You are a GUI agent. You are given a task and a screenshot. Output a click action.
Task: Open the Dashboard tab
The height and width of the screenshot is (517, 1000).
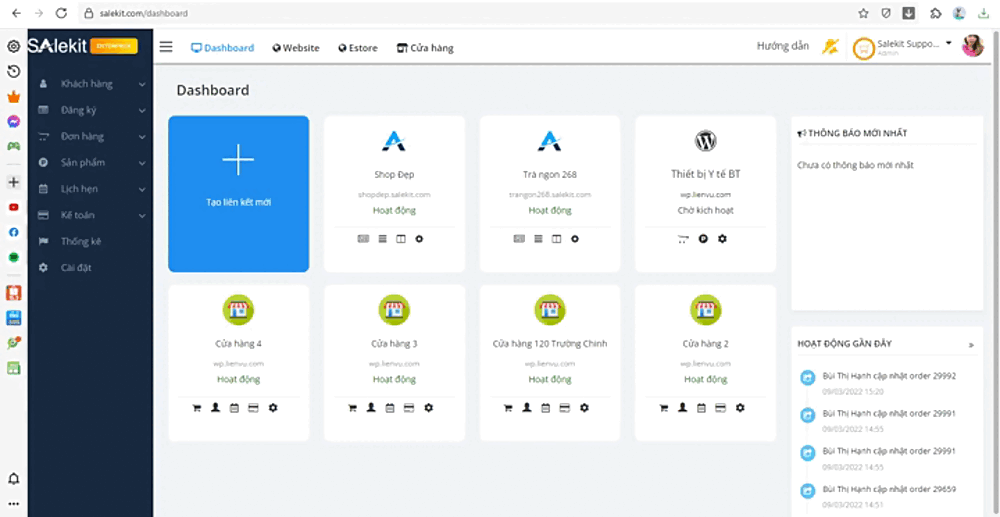pyautogui.click(x=223, y=48)
